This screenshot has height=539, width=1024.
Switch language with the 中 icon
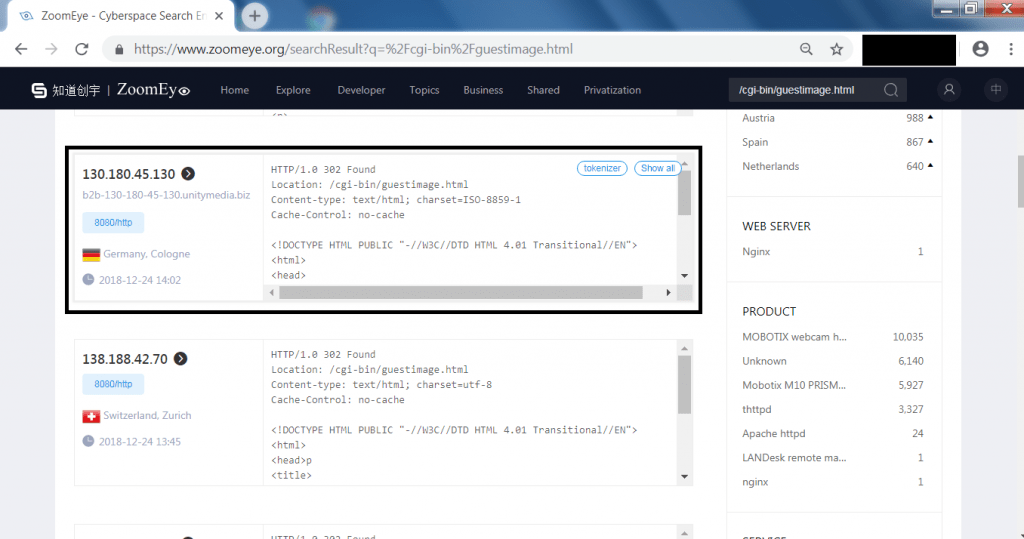click(x=996, y=90)
